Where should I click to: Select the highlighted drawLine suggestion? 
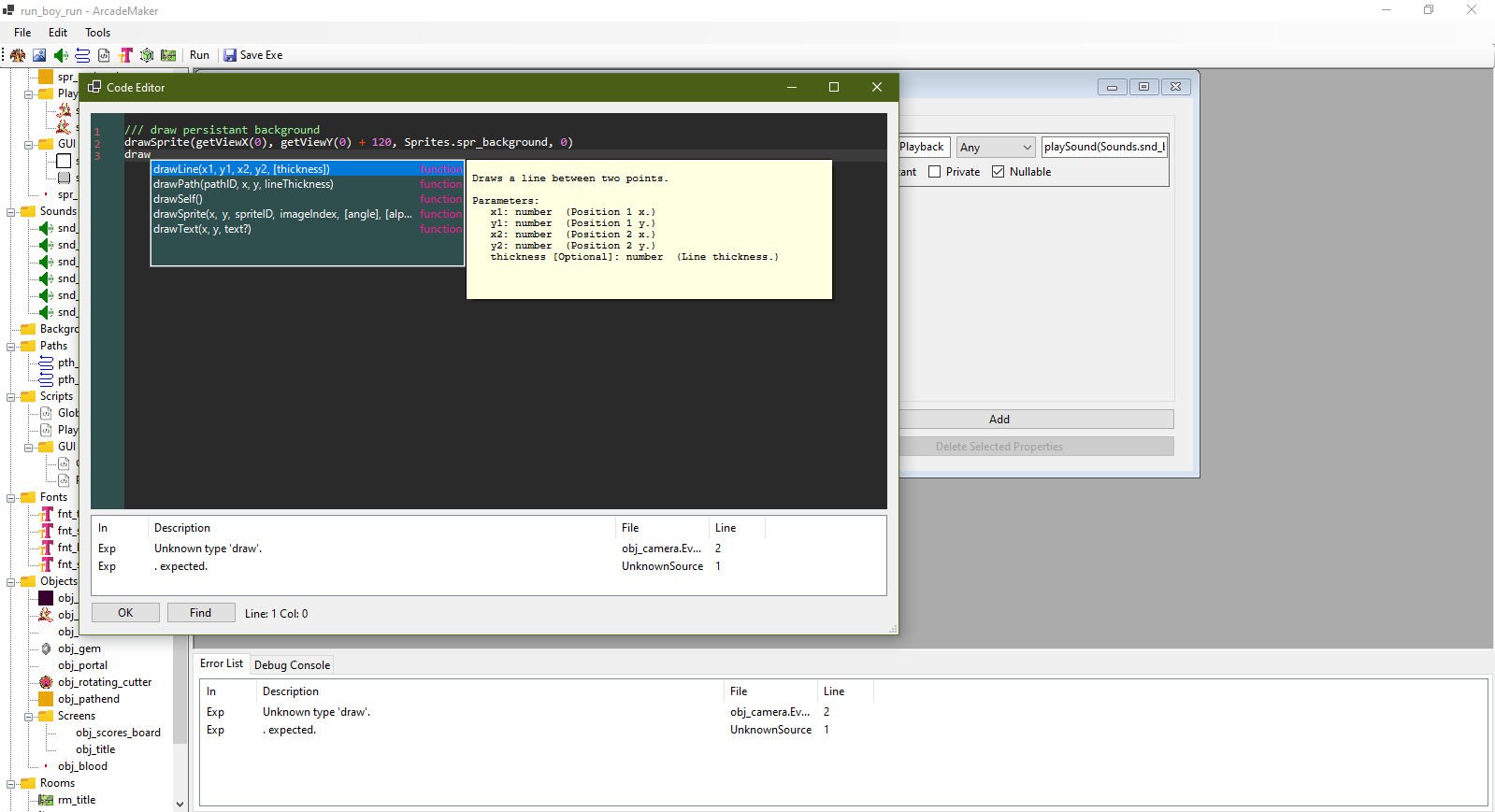click(x=308, y=169)
